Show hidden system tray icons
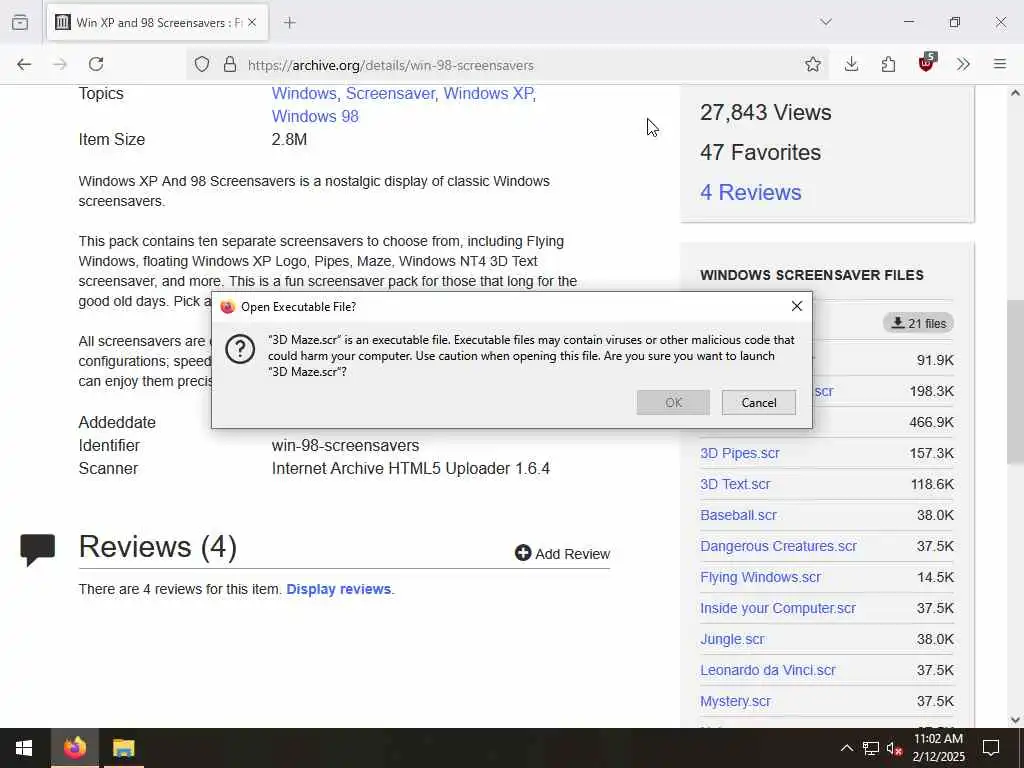 coord(846,748)
